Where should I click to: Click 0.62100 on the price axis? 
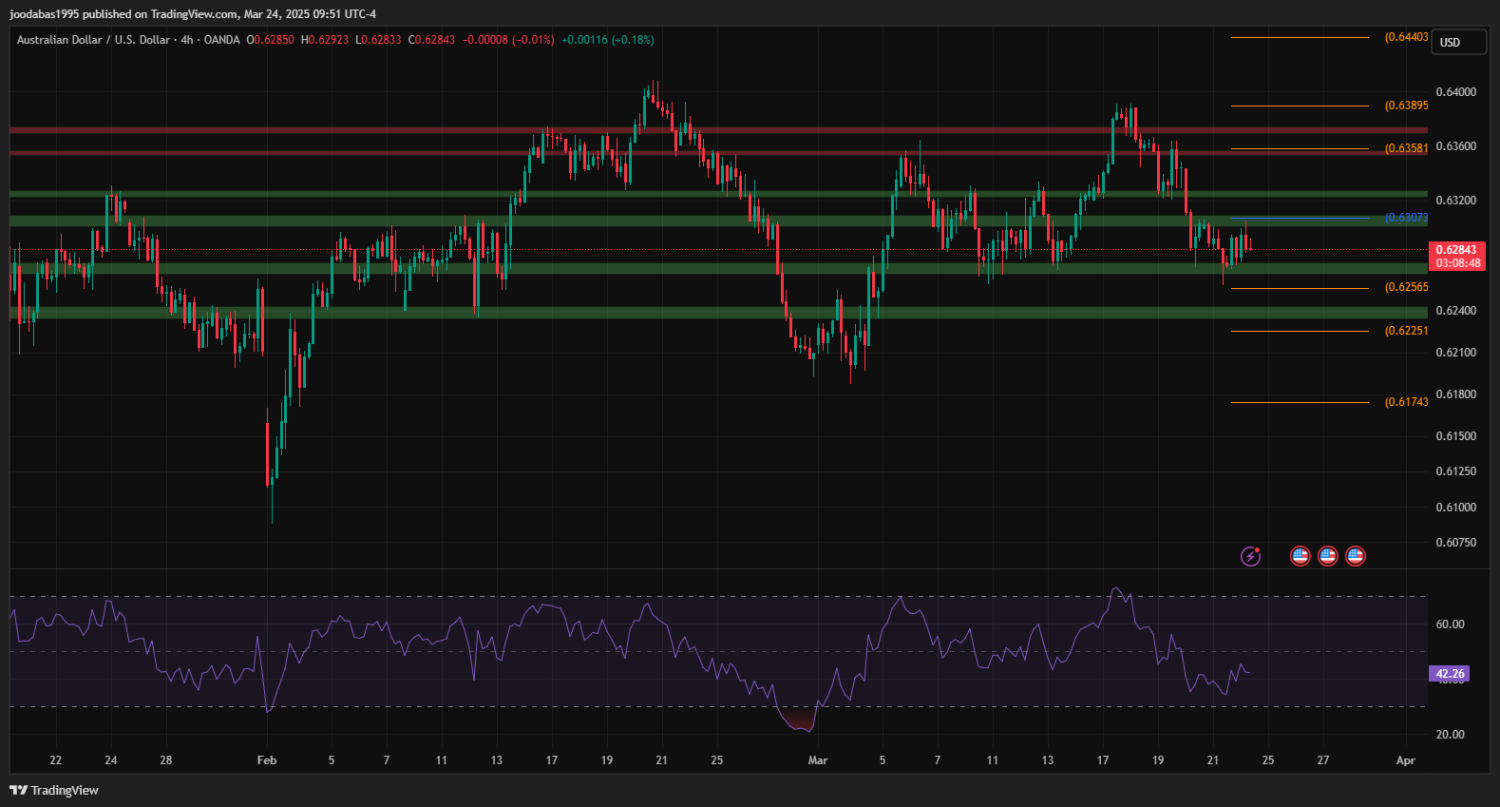pyautogui.click(x=1455, y=352)
